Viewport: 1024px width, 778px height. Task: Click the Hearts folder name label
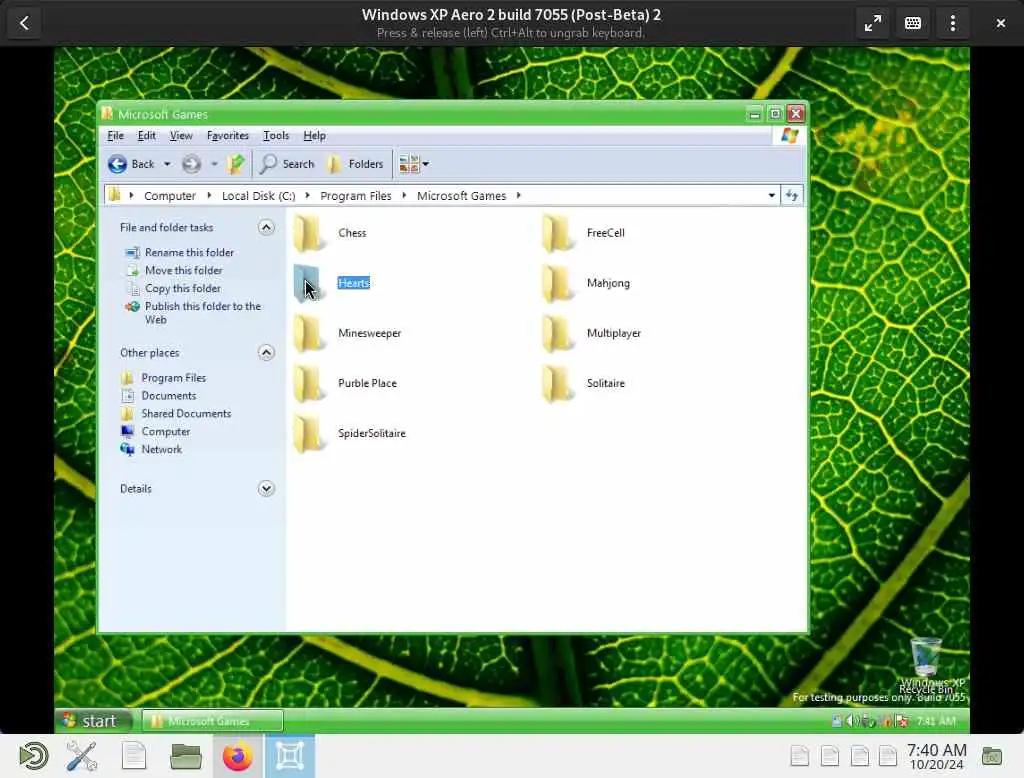354,283
